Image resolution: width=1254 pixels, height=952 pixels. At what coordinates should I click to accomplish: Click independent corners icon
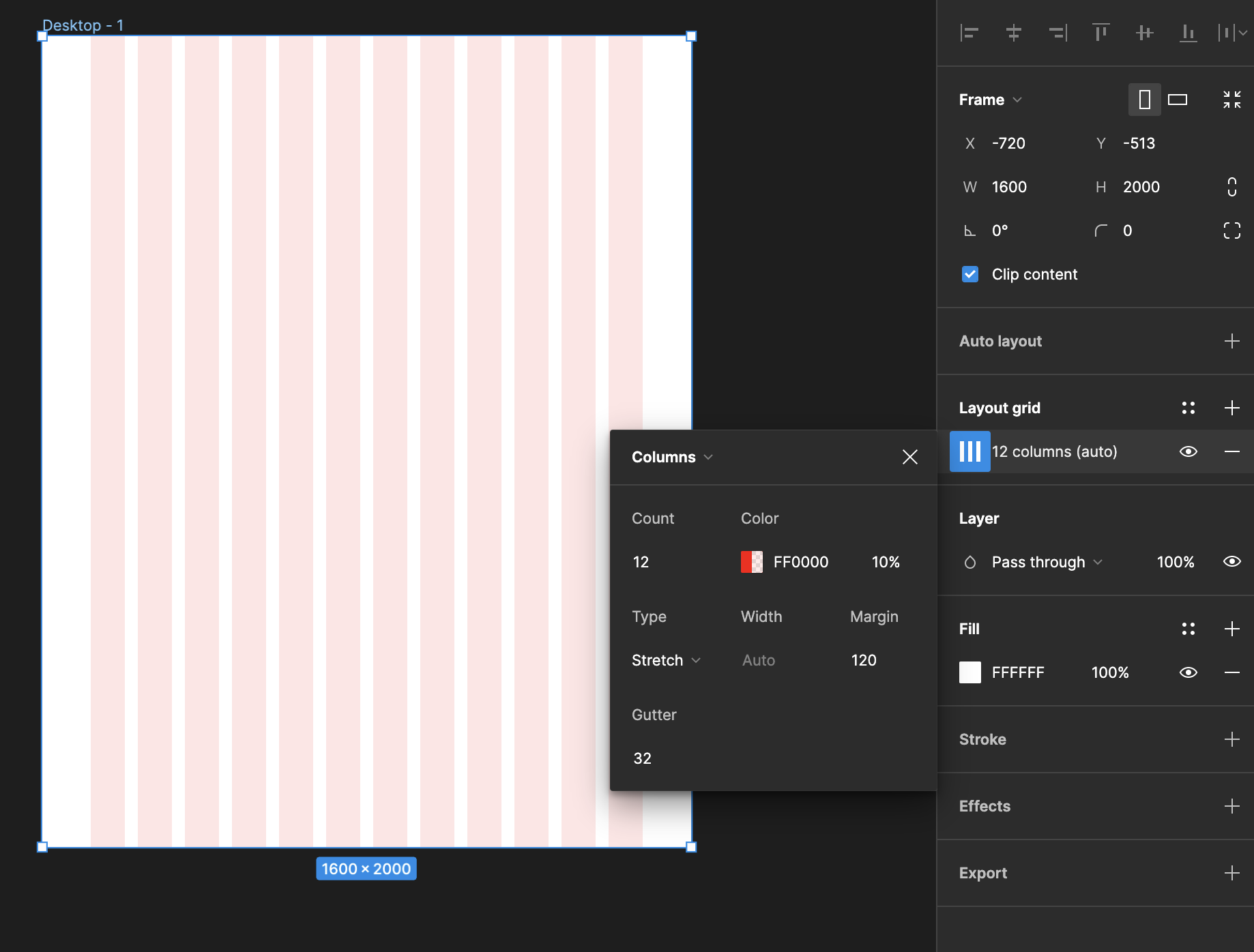(x=1232, y=230)
